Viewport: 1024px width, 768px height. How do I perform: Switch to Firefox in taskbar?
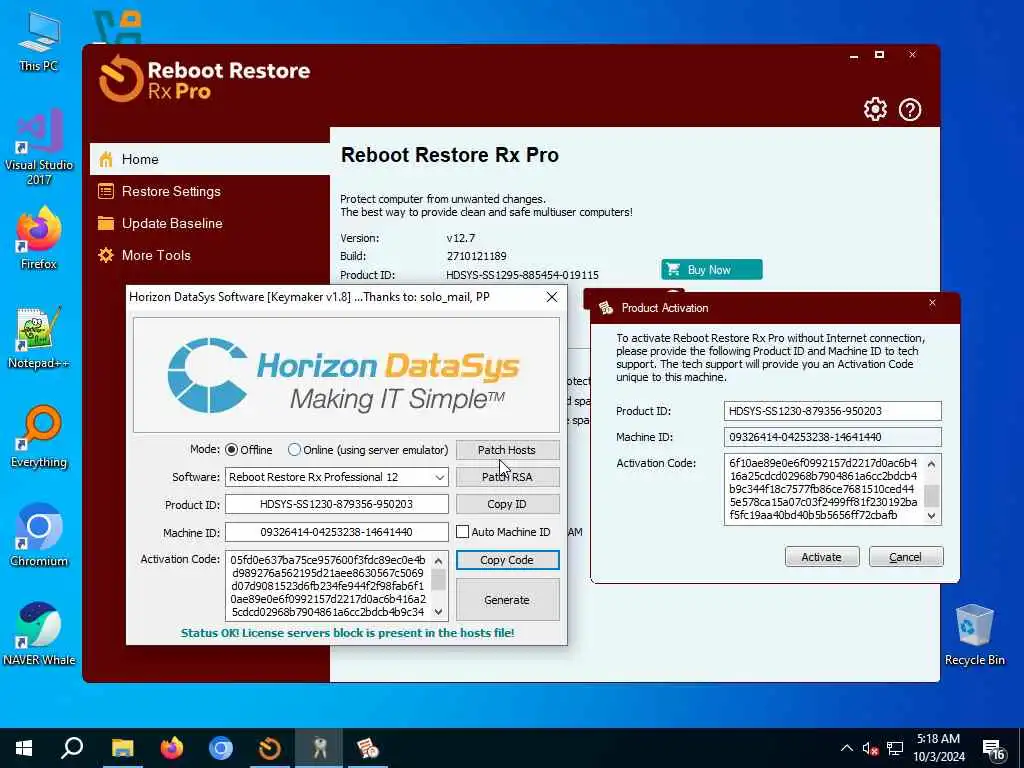click(172, 748)
